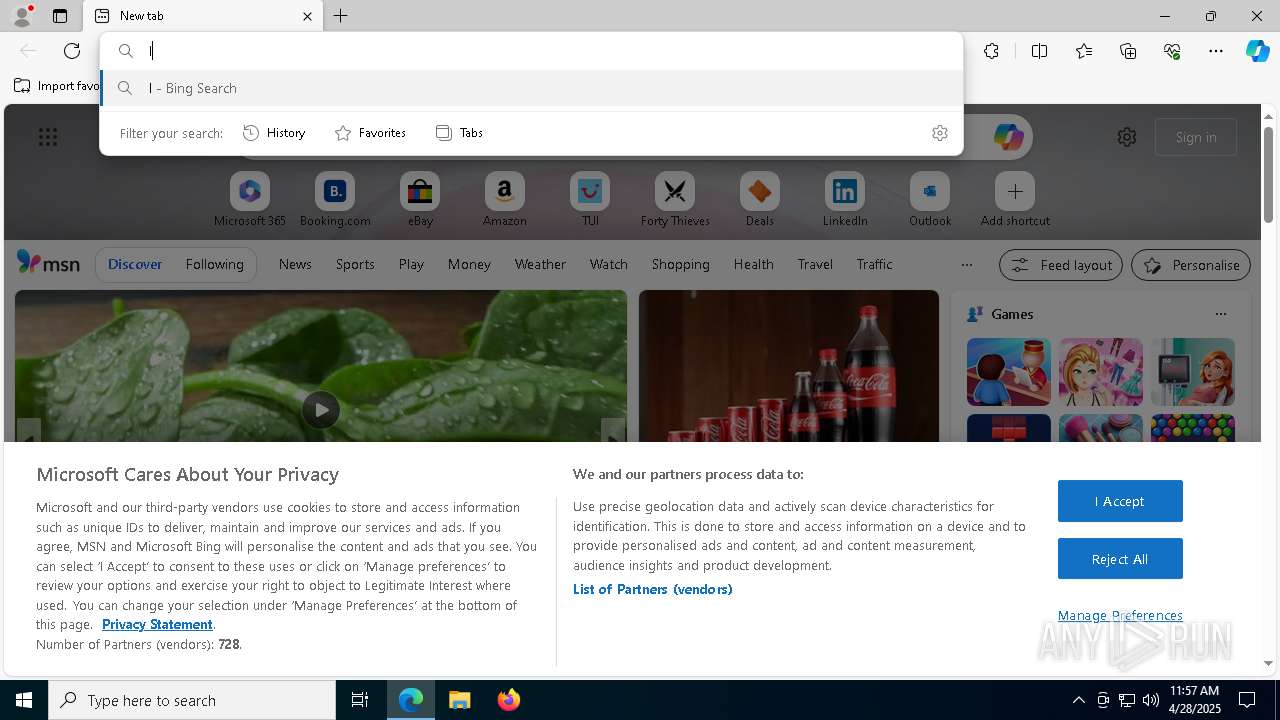Screen dimensions: 1280x720
Task: Close the New tab tab
Action: (307, 16)
